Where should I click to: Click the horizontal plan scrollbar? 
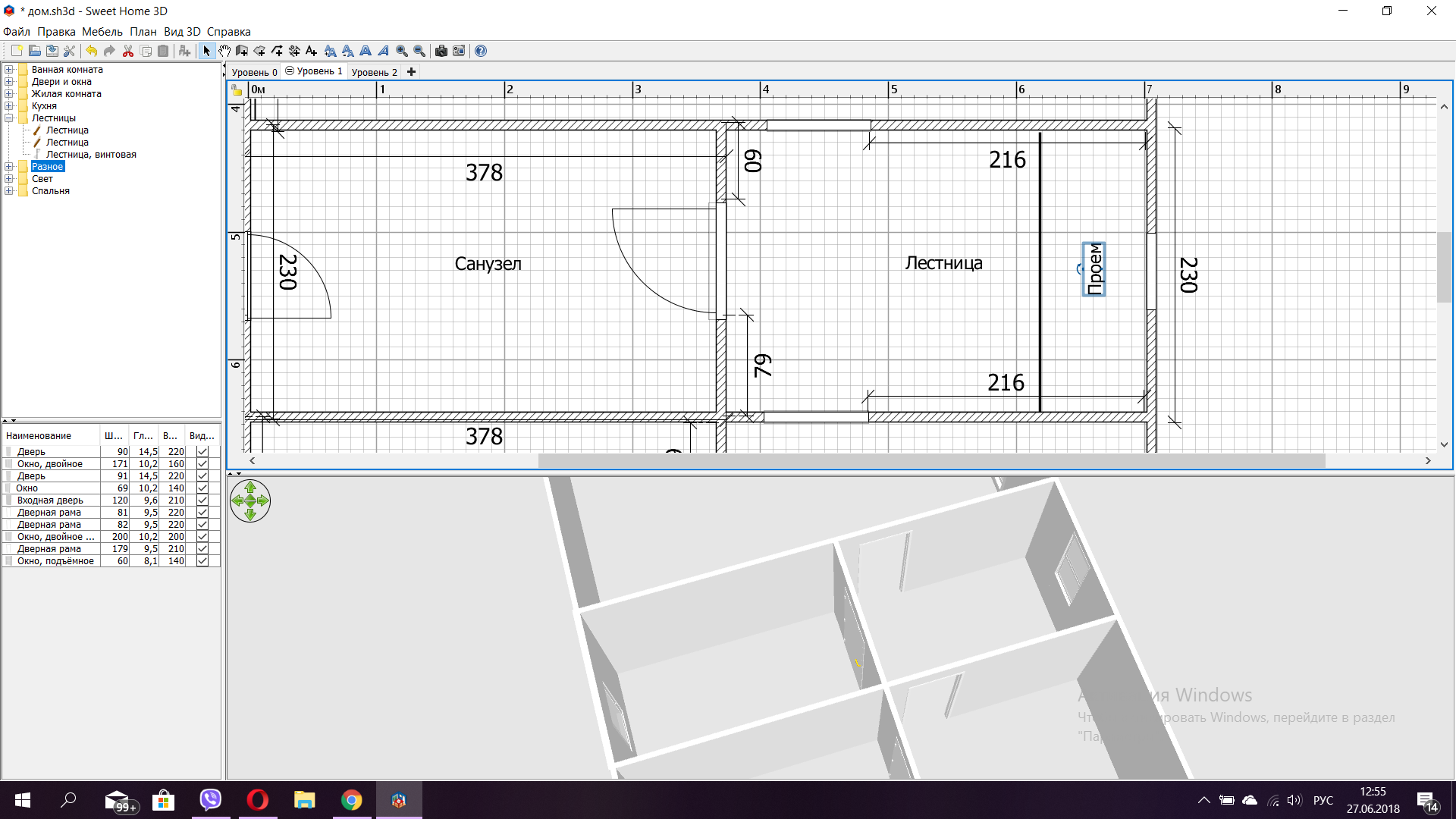(931, 461)
